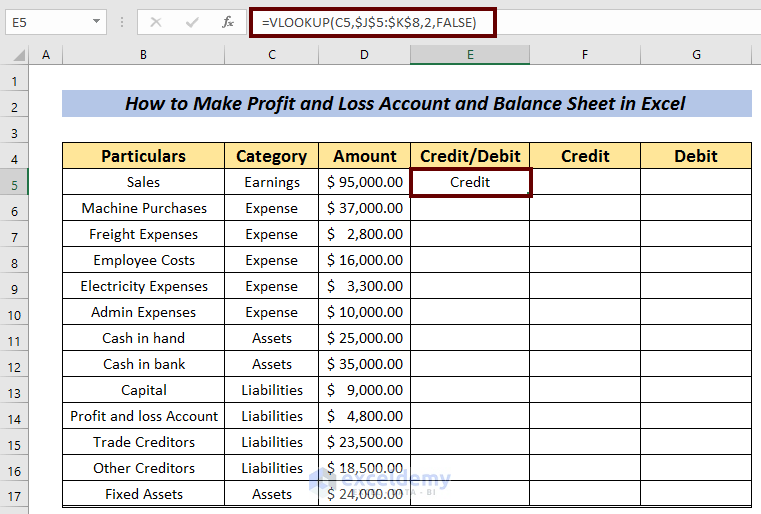Select the $ 37,000.00 amount cell
Viewport: 761px width, 514px height.
(x=364, y=208)
